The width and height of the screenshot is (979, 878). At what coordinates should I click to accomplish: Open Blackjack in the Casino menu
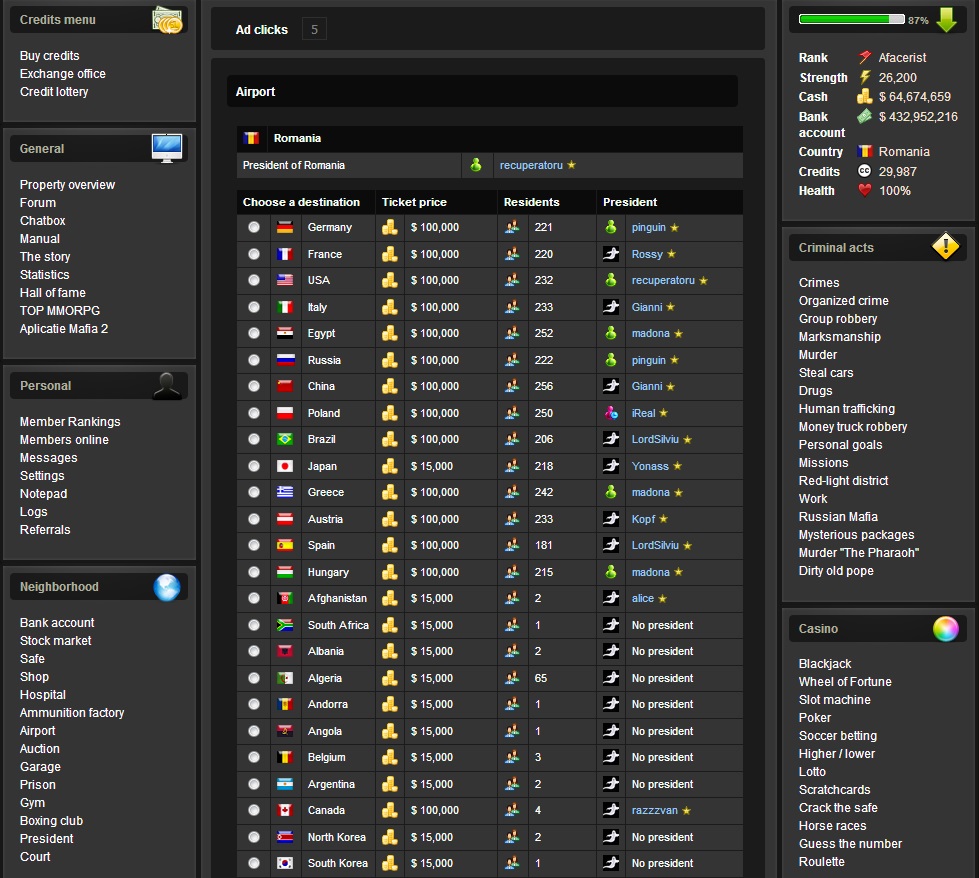click(x=825, y=663)
